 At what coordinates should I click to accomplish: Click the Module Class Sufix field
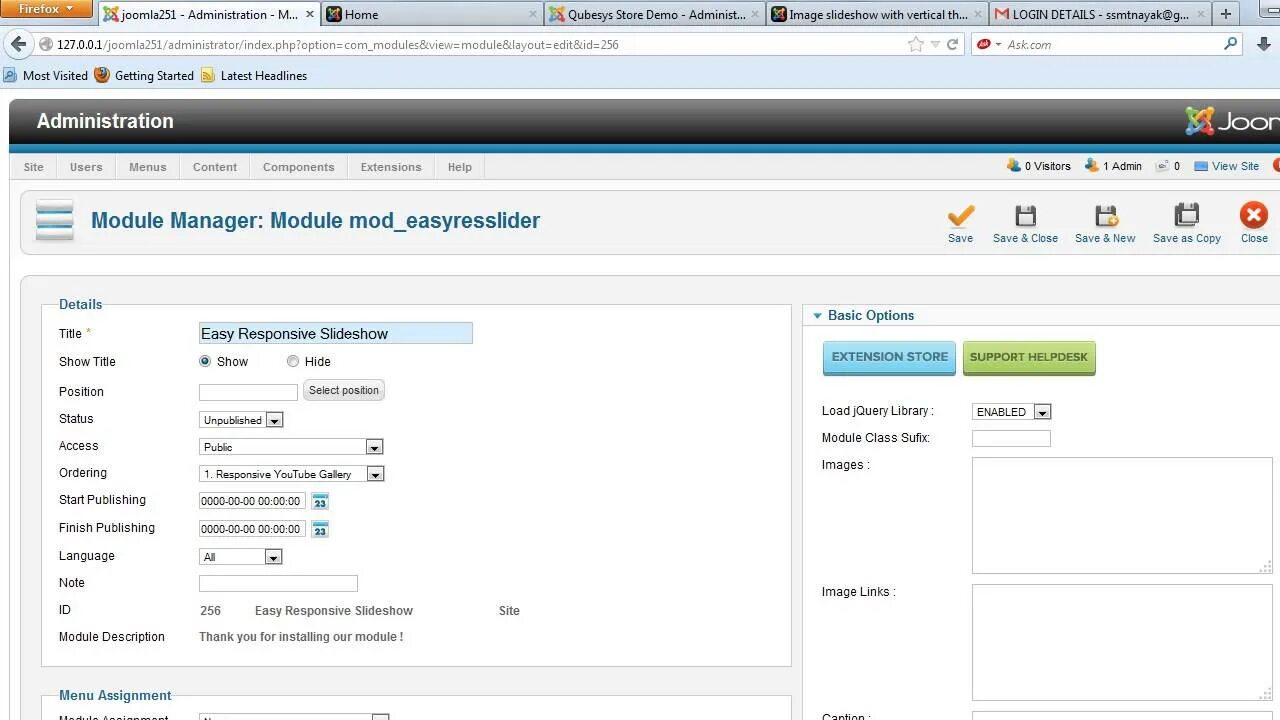1011,438
